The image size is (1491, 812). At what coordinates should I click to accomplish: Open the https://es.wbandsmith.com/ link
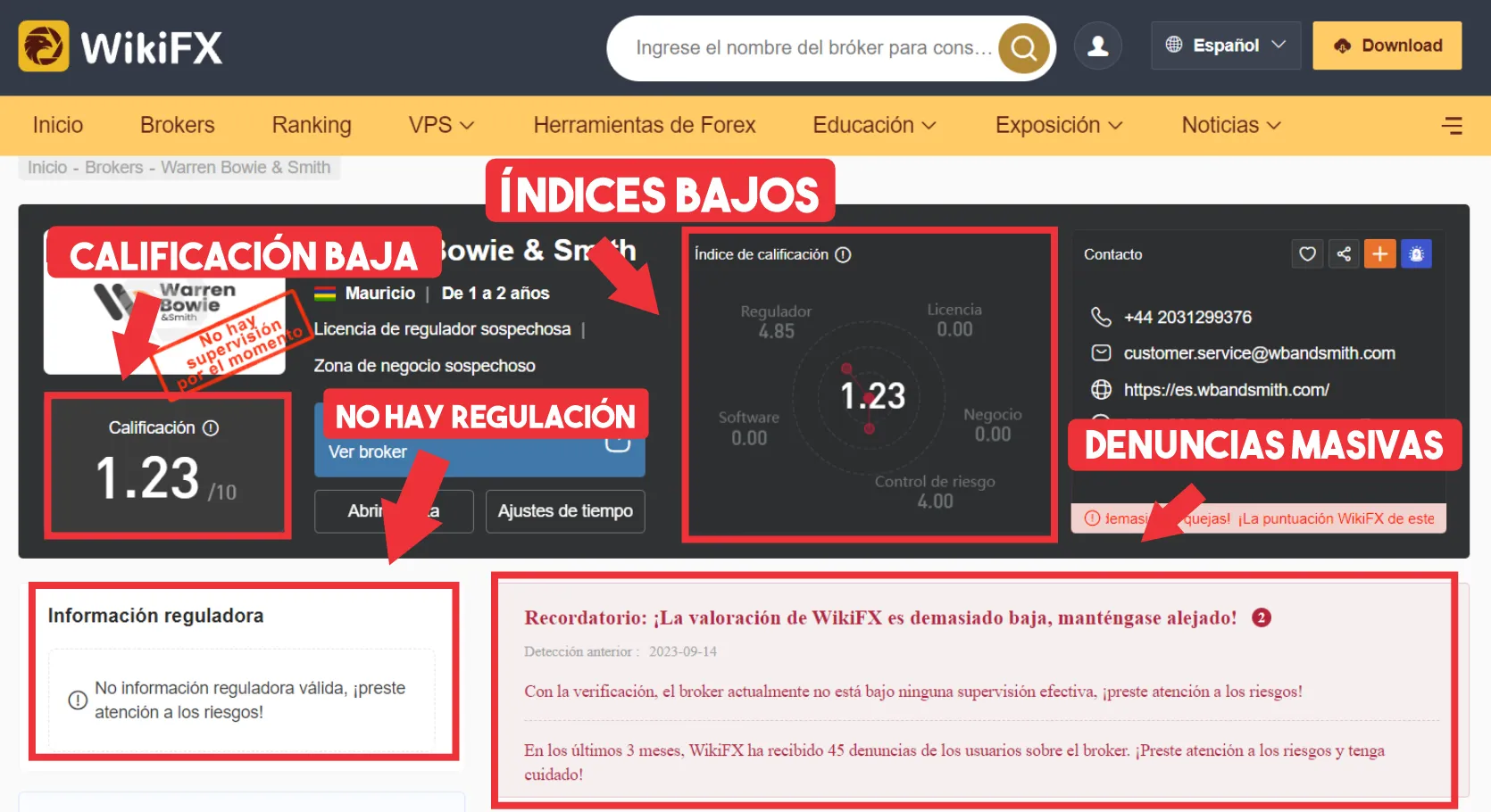point(1226,390)
